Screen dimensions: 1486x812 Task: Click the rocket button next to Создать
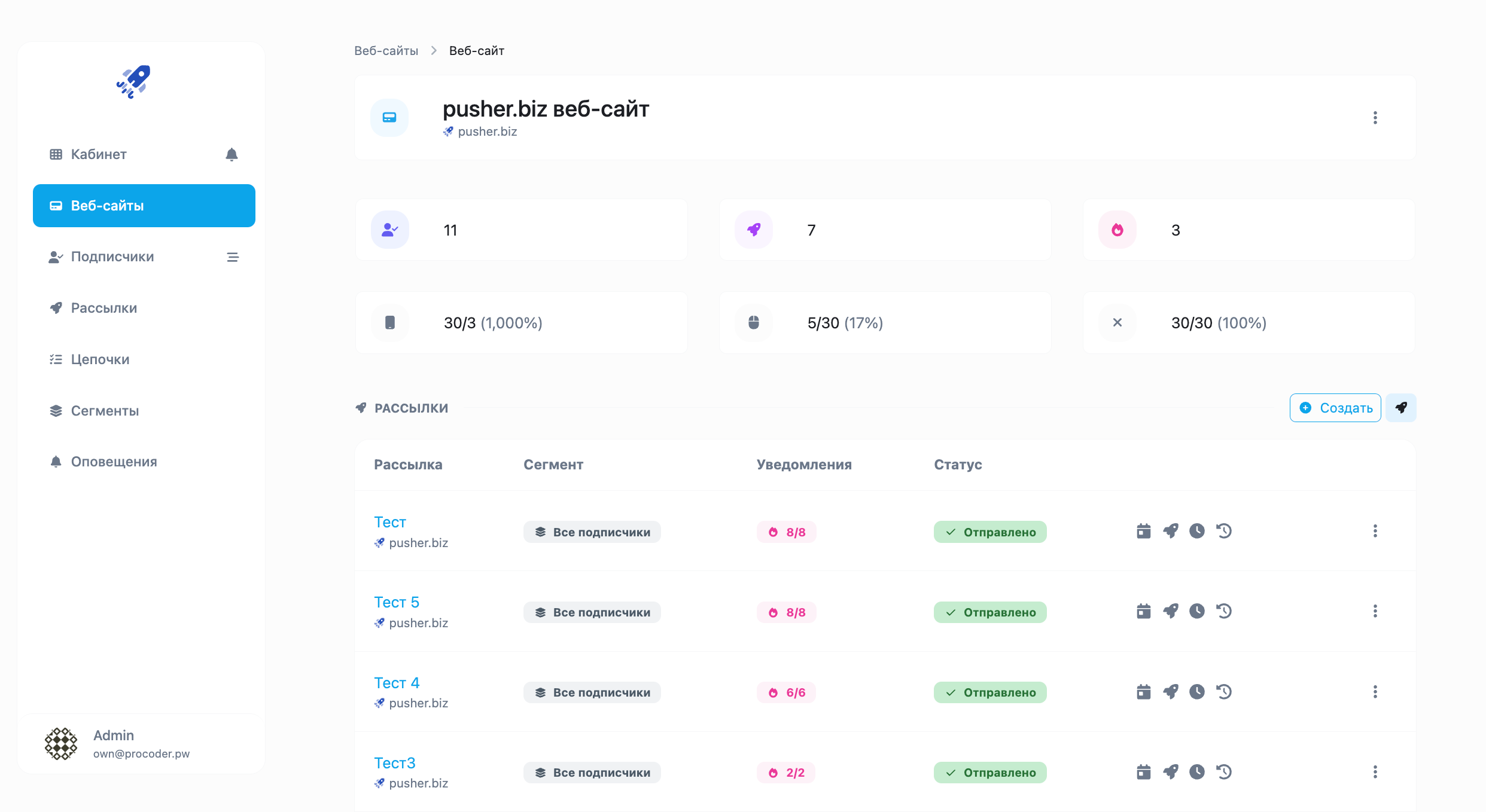[1400, 408]
